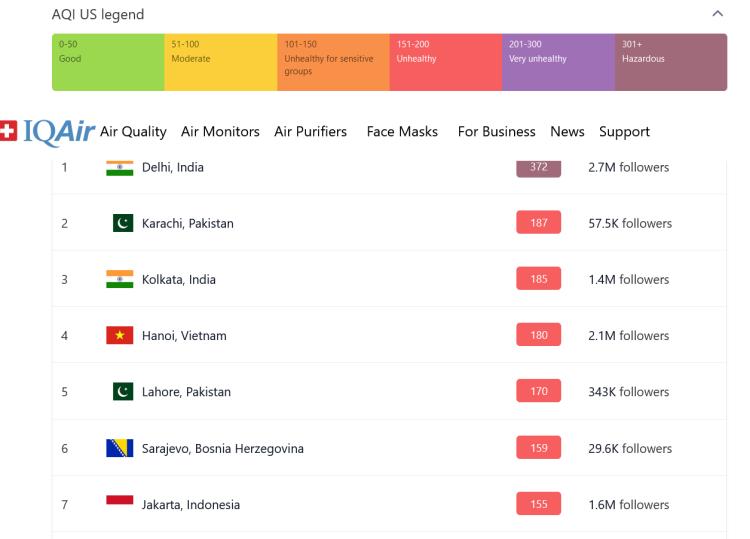Open the Face Masks menu
Viewport: 750px width, 539px height.
(x=402, y=132)
